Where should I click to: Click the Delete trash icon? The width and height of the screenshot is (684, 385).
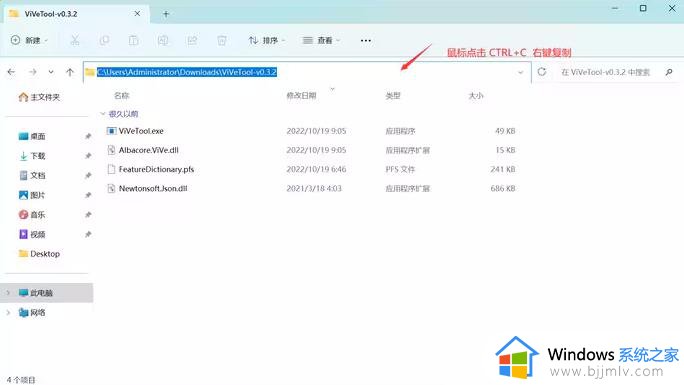(222, 40)
